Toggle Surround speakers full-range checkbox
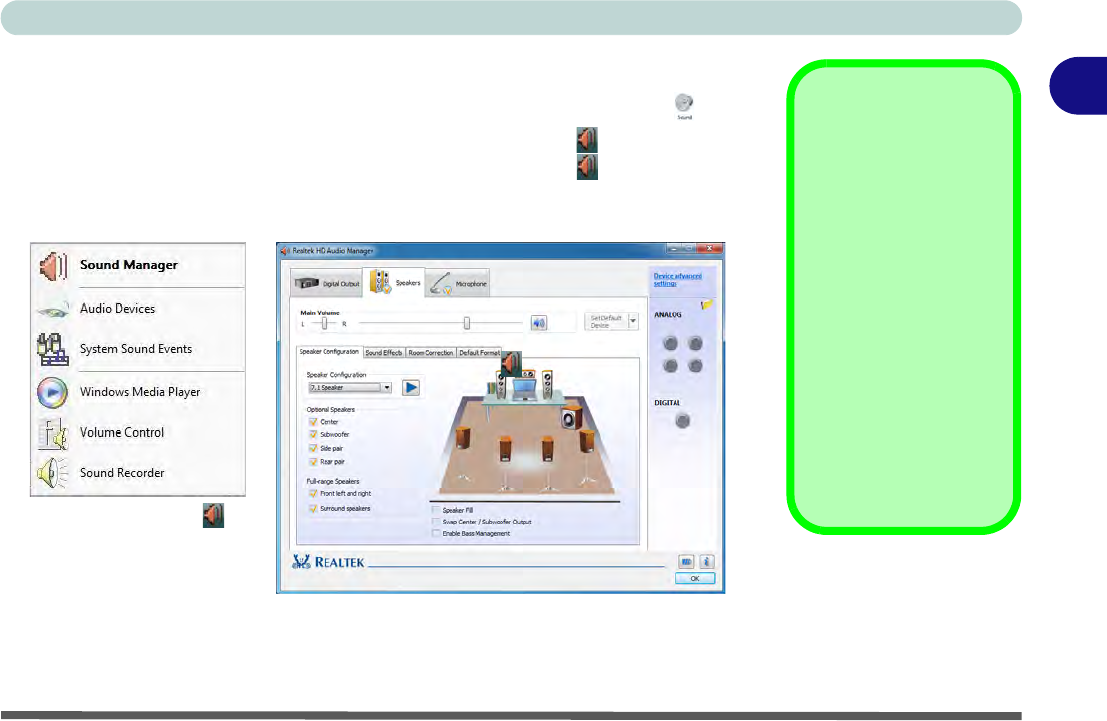Screen dimensions: 1107x721 [313, 508]
